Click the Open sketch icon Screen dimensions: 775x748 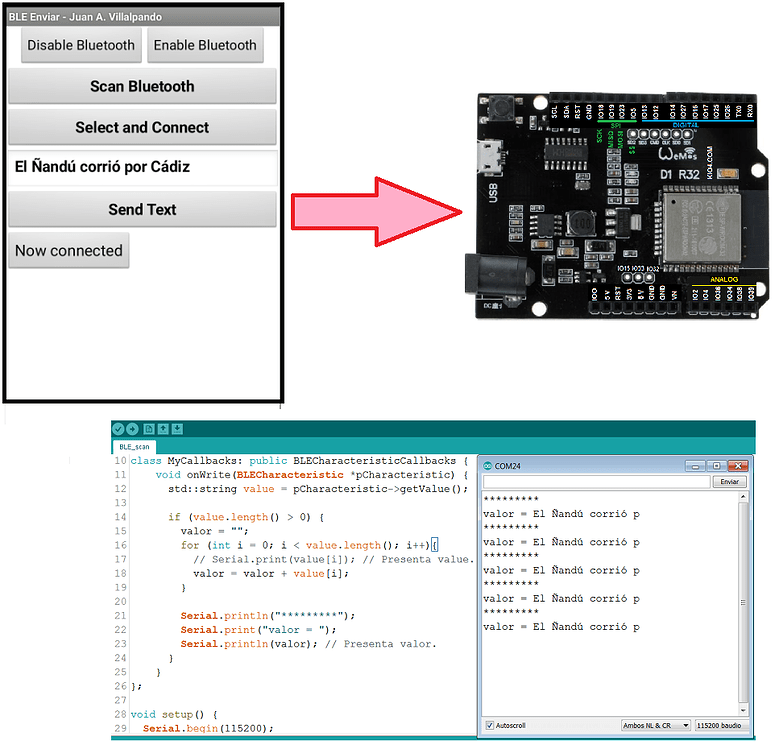click(163, 429)
